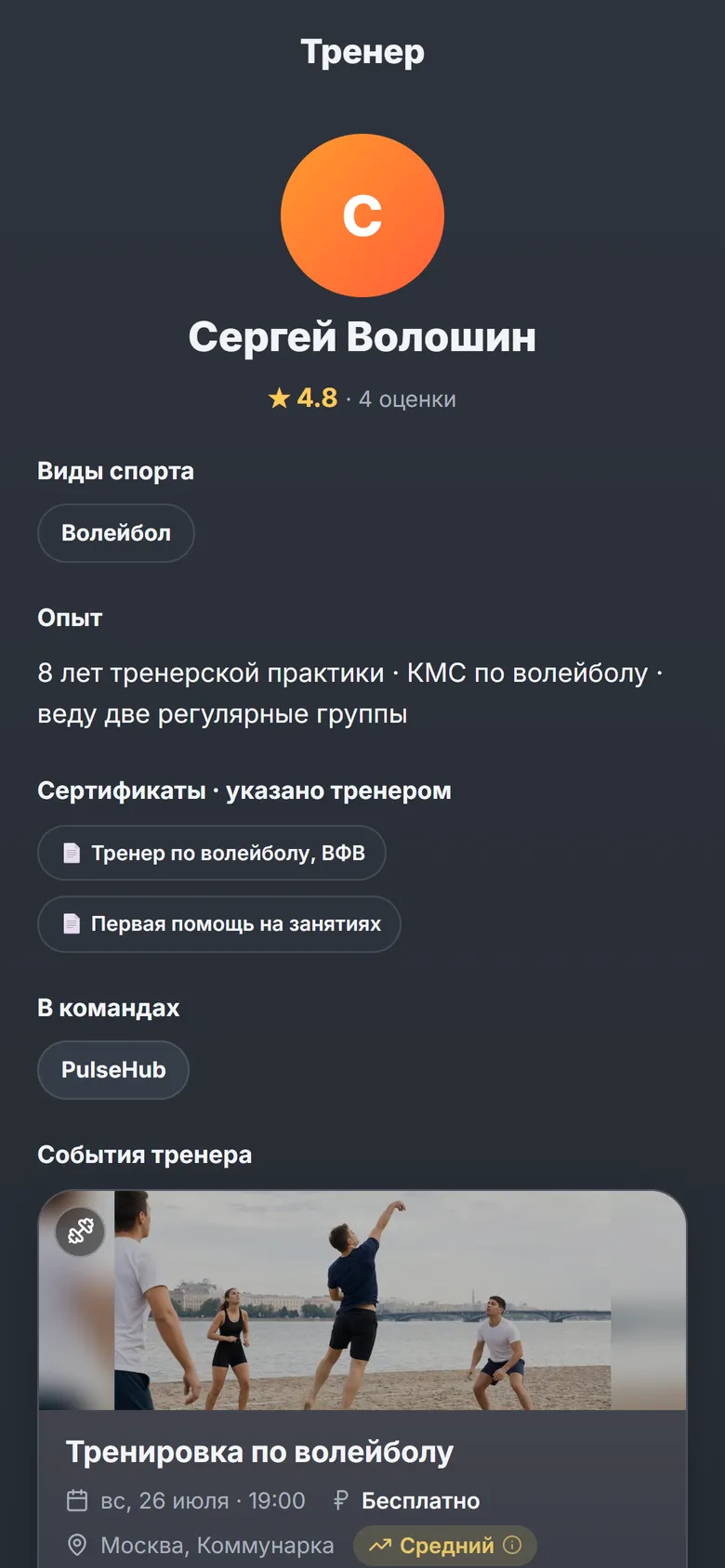This screenshot has height=1568, width=725.
Task: Click the 4.8 rating value
Action: pos(317,399)
